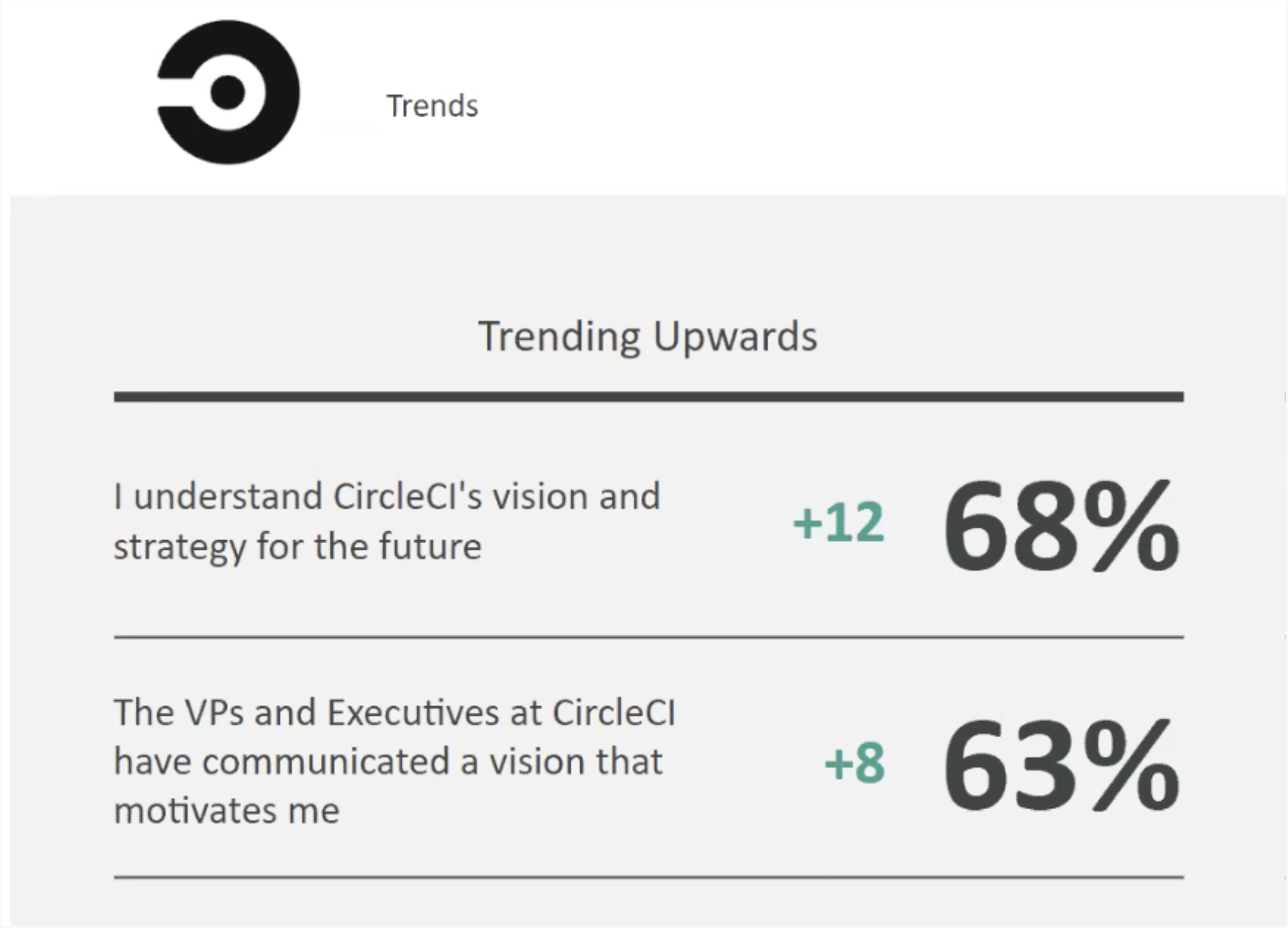Click the center dot of the CircleCI logo

pos(228,93)
